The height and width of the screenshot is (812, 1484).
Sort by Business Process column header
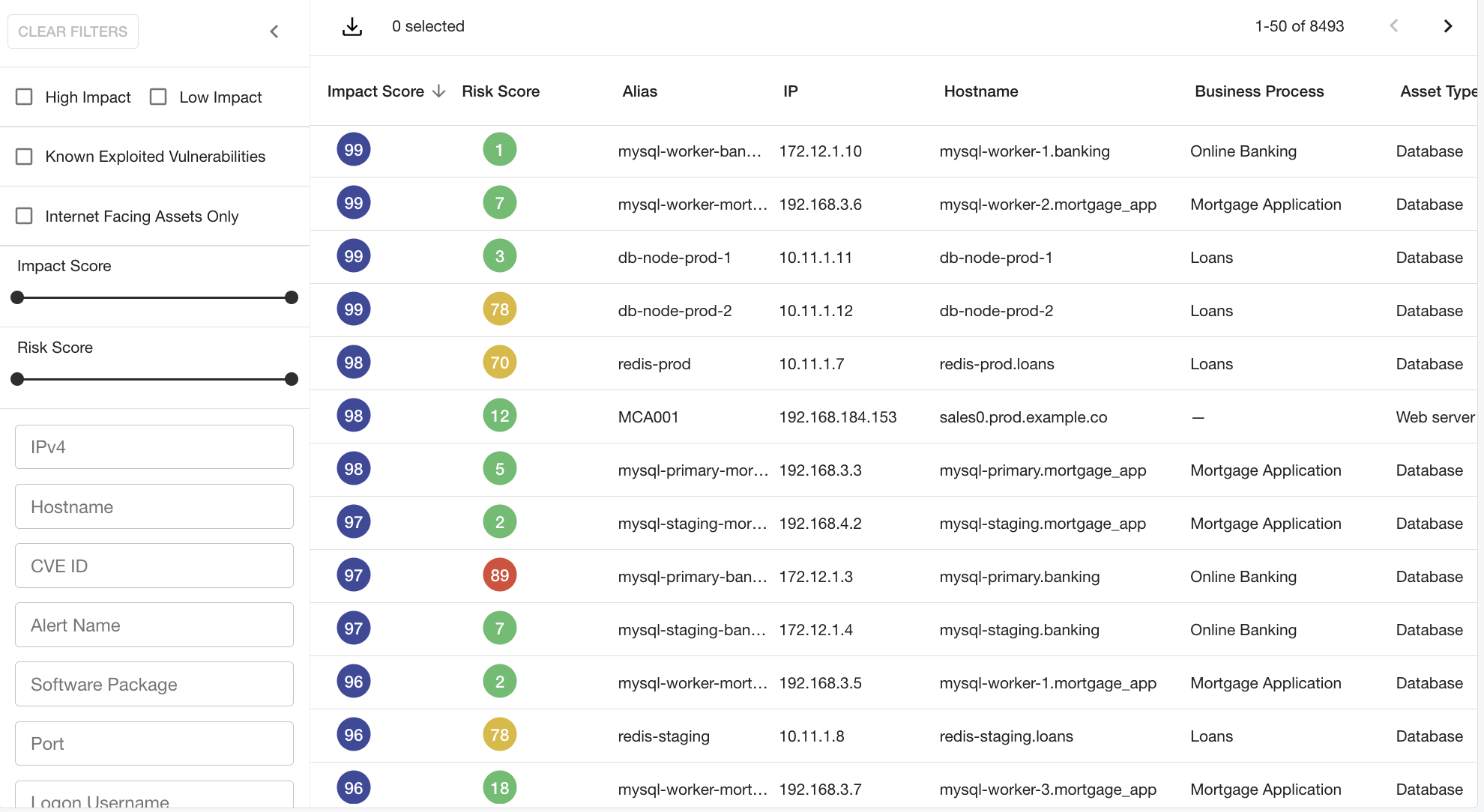[1258, 91]
